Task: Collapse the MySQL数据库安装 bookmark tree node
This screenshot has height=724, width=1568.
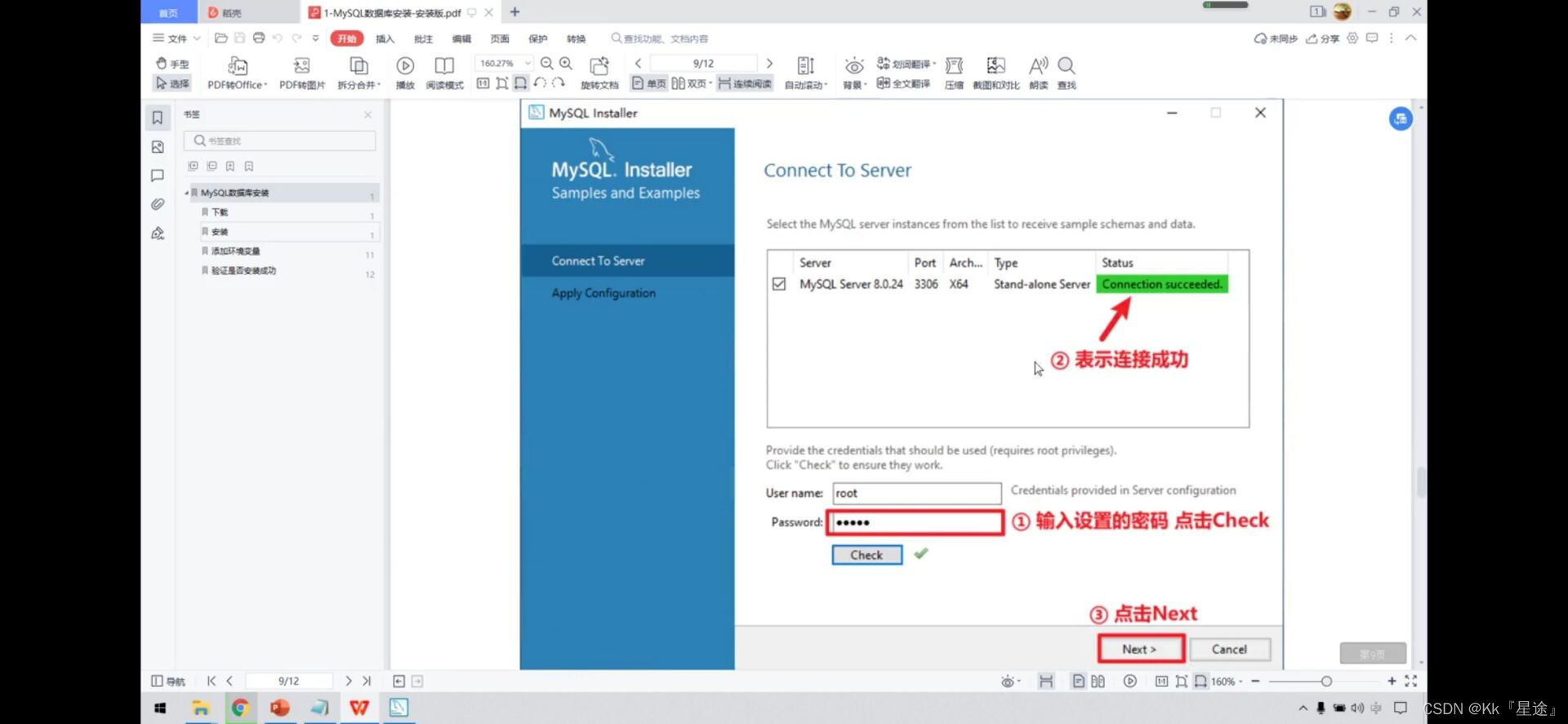Action: (187, 193)
